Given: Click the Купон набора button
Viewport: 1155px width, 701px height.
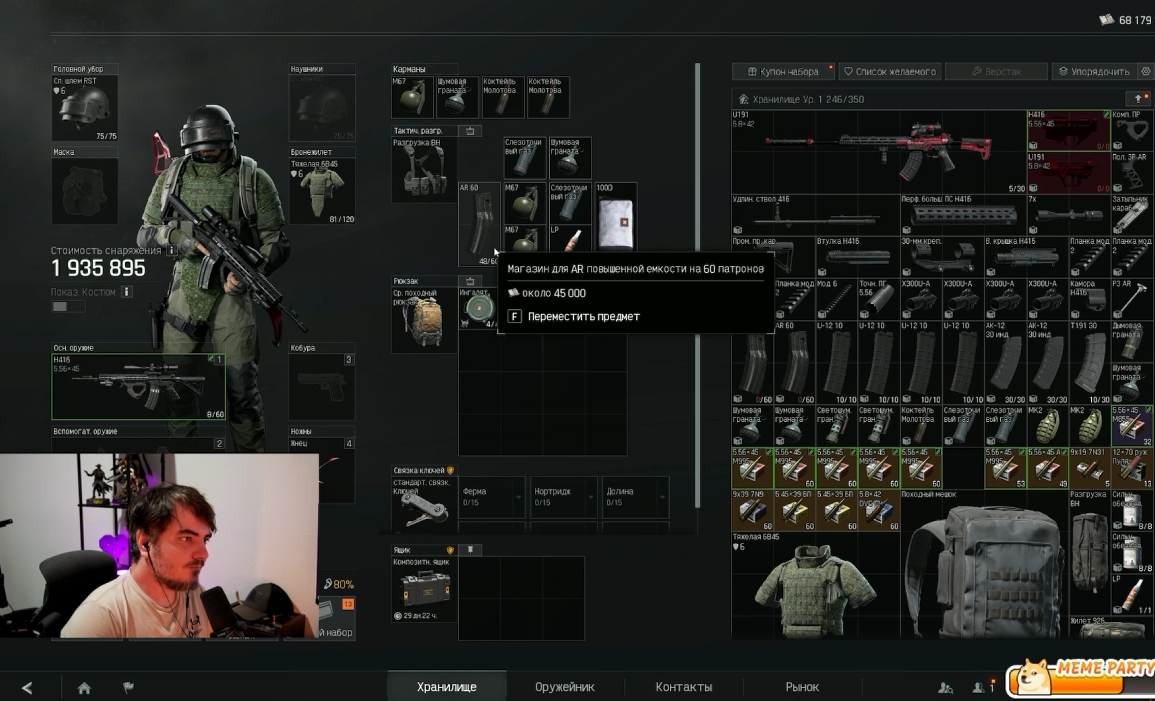Looking at the screenshot, I should tap(784, 71).
